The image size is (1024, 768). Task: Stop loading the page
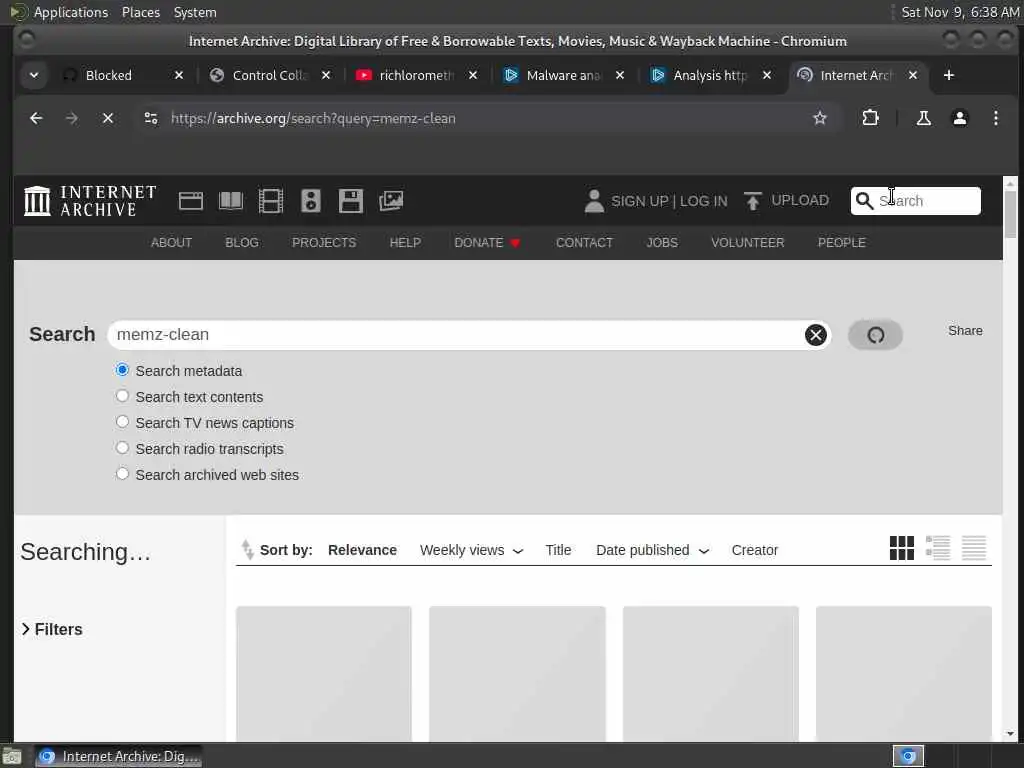coord(108,118)
